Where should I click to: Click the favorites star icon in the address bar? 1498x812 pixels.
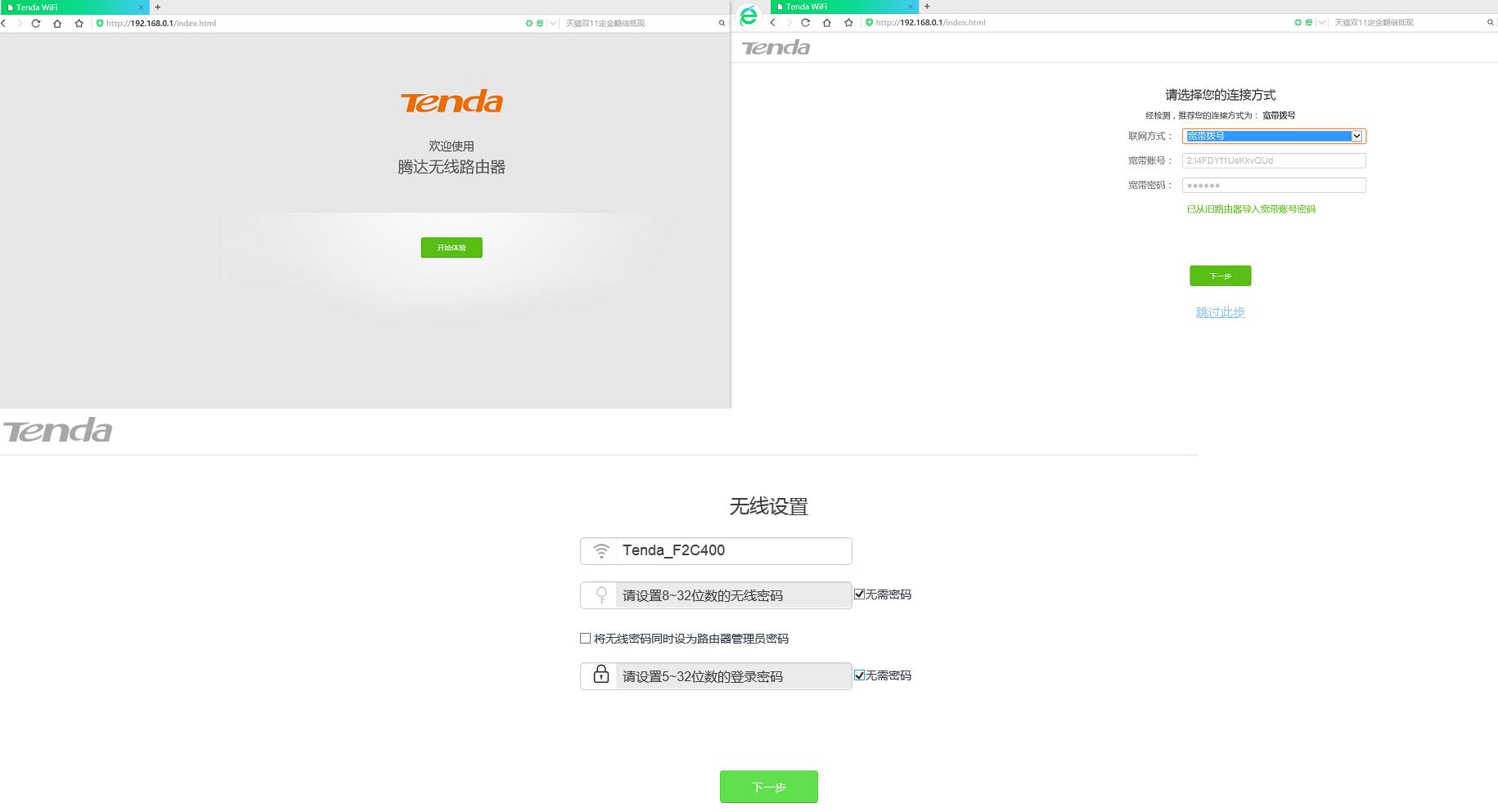(x=79, y=23)
